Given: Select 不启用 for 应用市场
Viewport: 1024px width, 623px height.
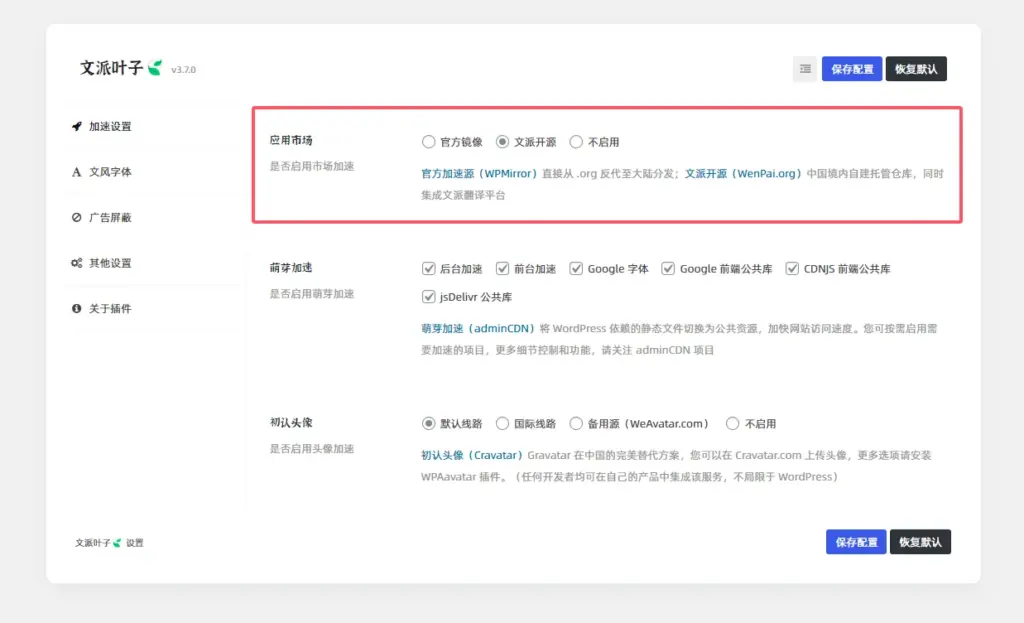Looking at the screenshot, I should tap(576, 142).
